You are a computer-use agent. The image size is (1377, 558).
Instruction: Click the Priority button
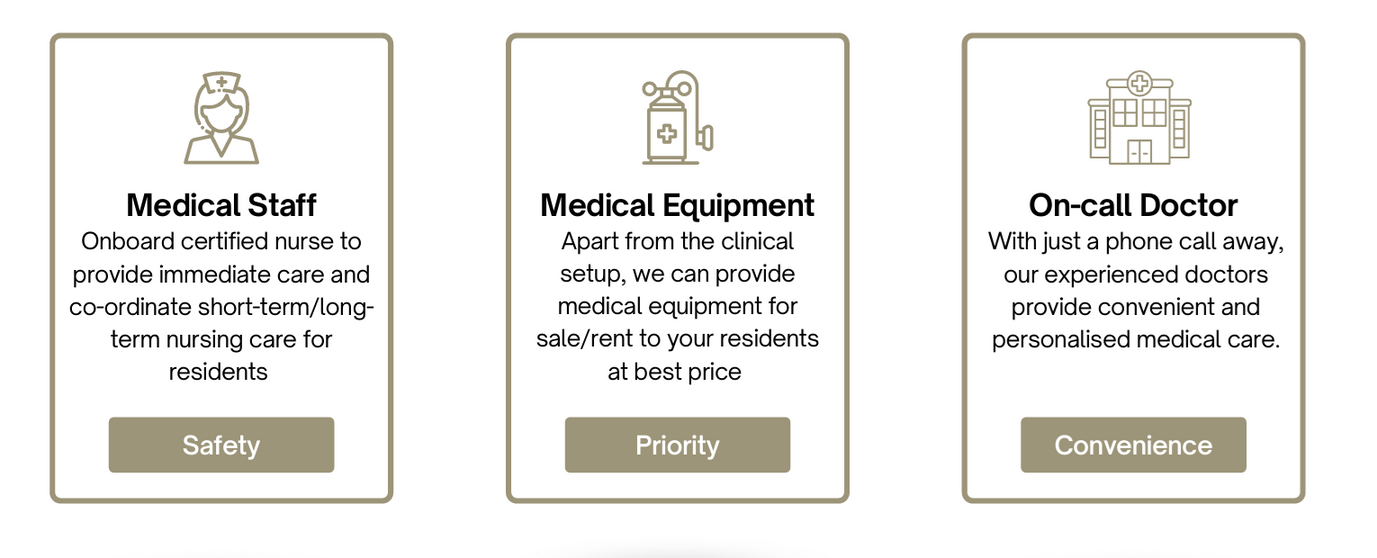[x=677, y=445]
